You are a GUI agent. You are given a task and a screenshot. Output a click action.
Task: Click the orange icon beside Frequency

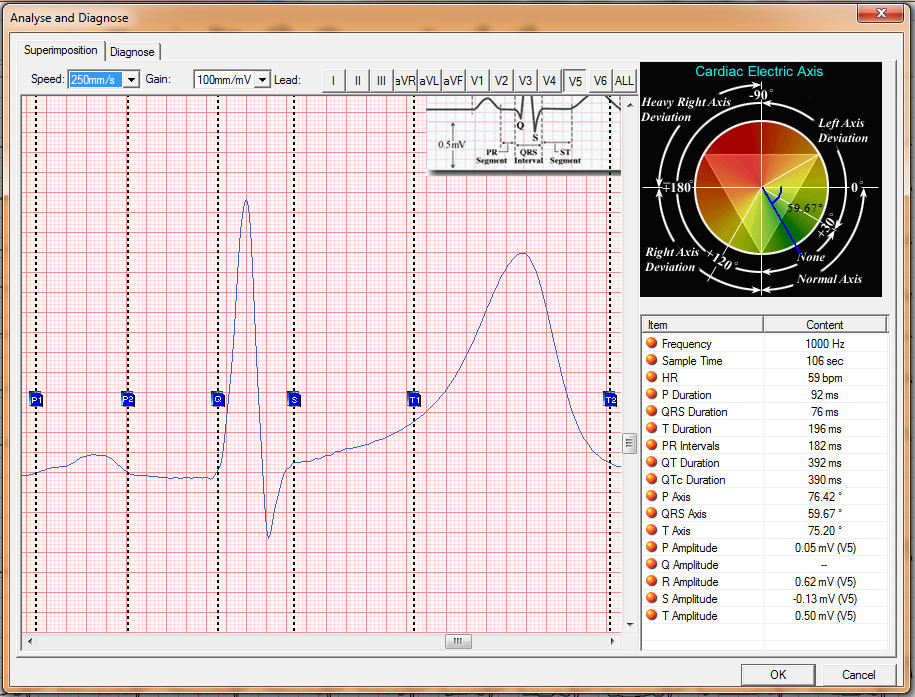coord(652,343)
